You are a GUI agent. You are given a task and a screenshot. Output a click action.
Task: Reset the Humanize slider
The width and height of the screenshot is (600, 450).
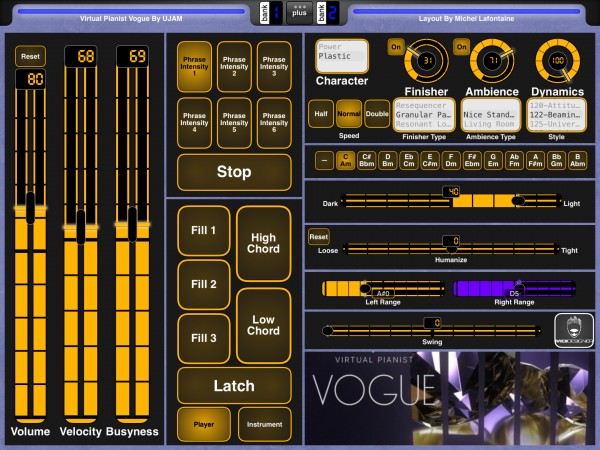coord(318,237)
